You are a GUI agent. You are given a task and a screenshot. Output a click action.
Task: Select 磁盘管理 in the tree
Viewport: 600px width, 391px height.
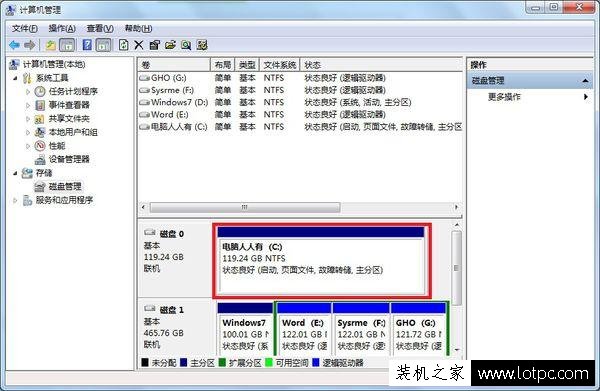[x=65, y=187]
